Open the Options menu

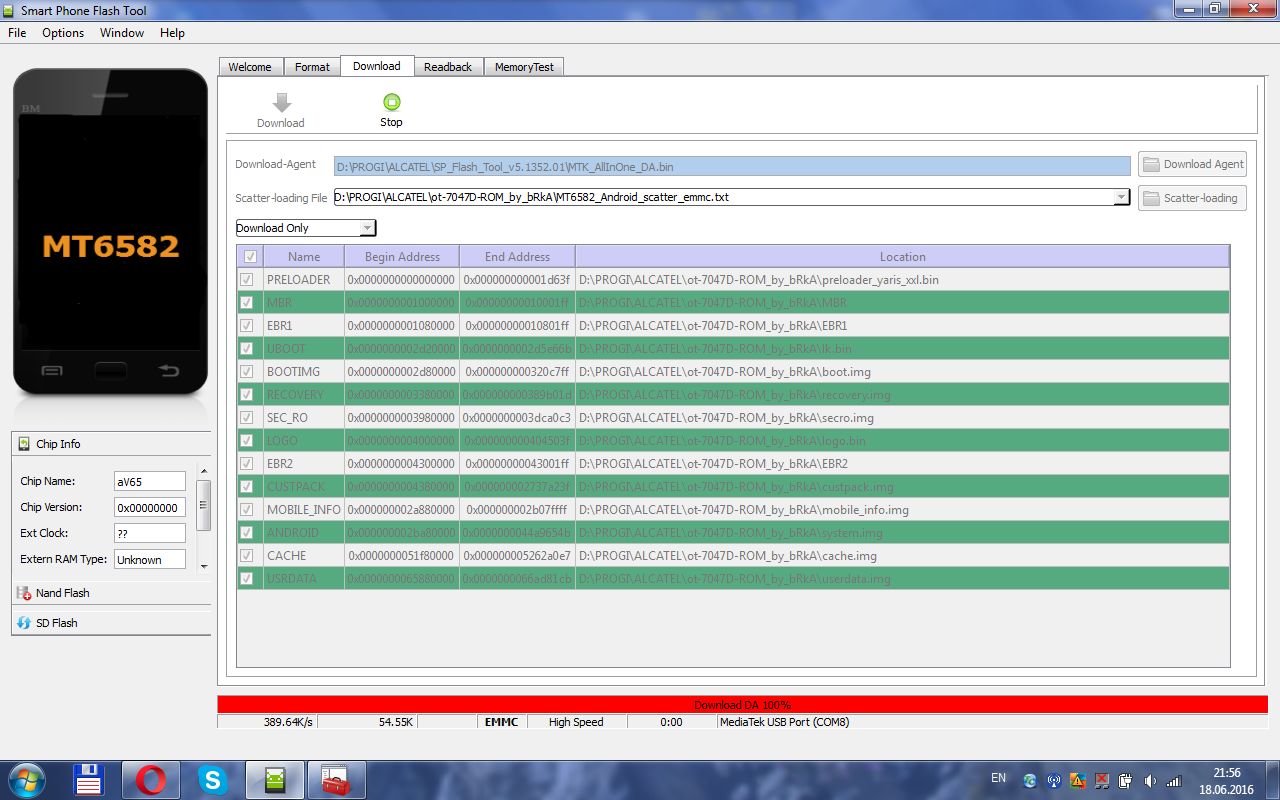(x=63, y=33)
